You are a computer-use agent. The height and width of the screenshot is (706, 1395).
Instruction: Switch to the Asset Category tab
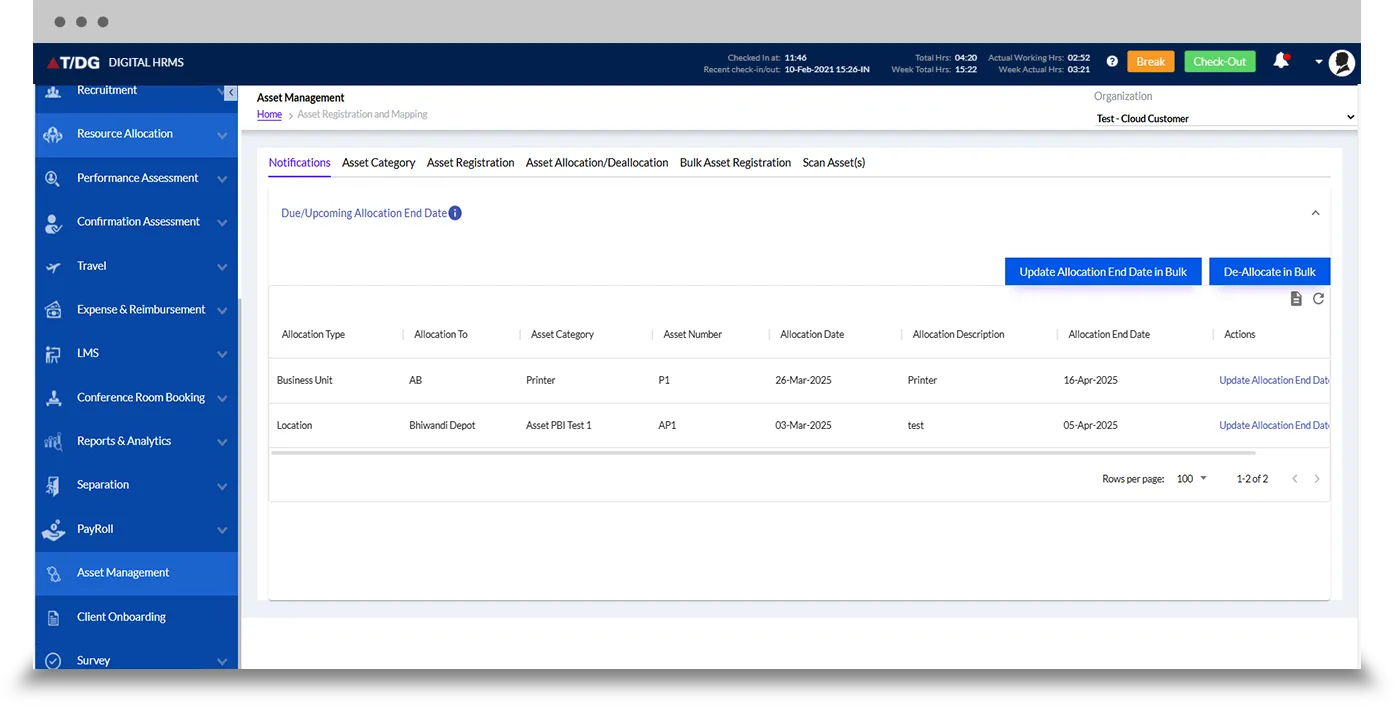point(378,163)
